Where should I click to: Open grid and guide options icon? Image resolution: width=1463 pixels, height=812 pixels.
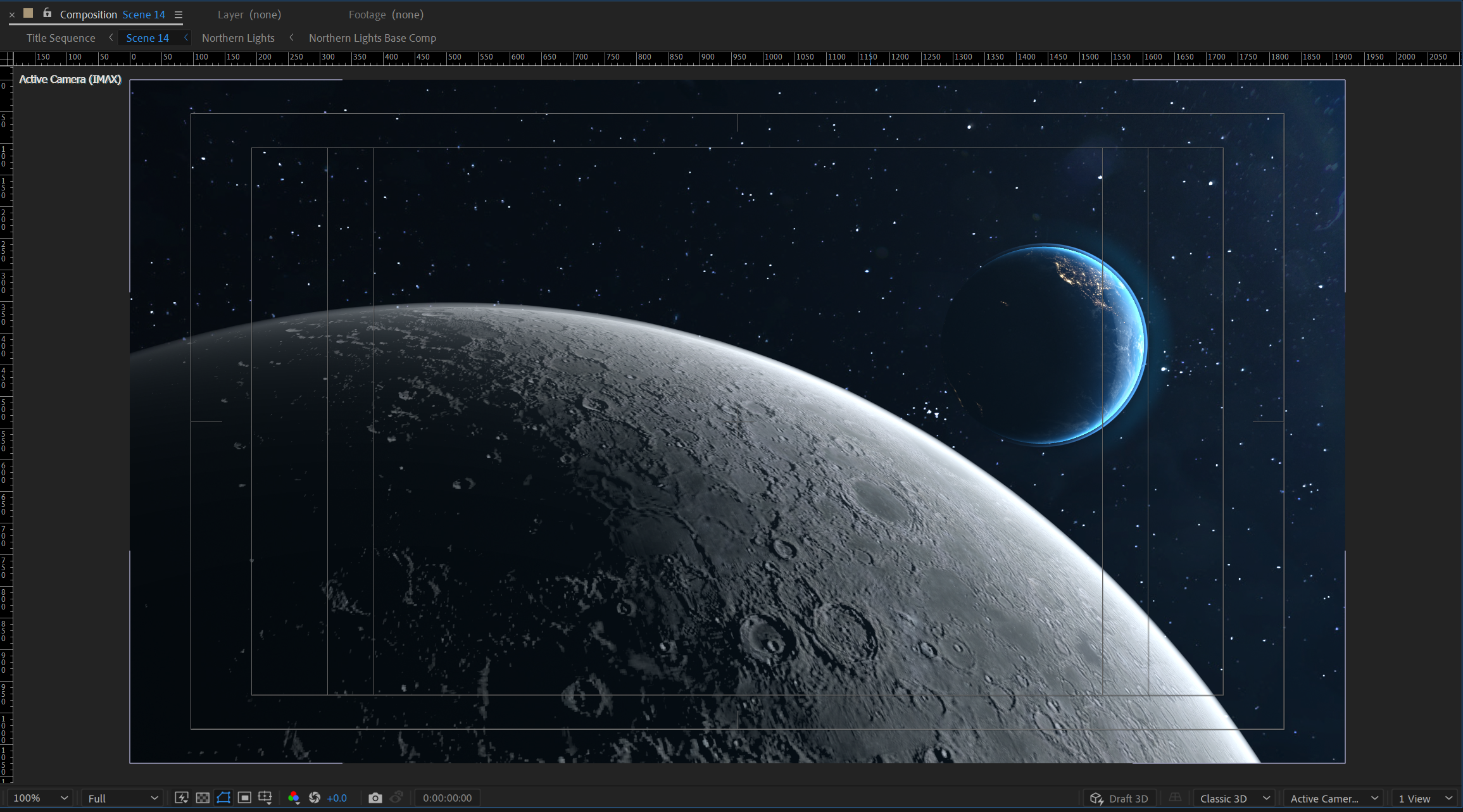pos(265,798)
